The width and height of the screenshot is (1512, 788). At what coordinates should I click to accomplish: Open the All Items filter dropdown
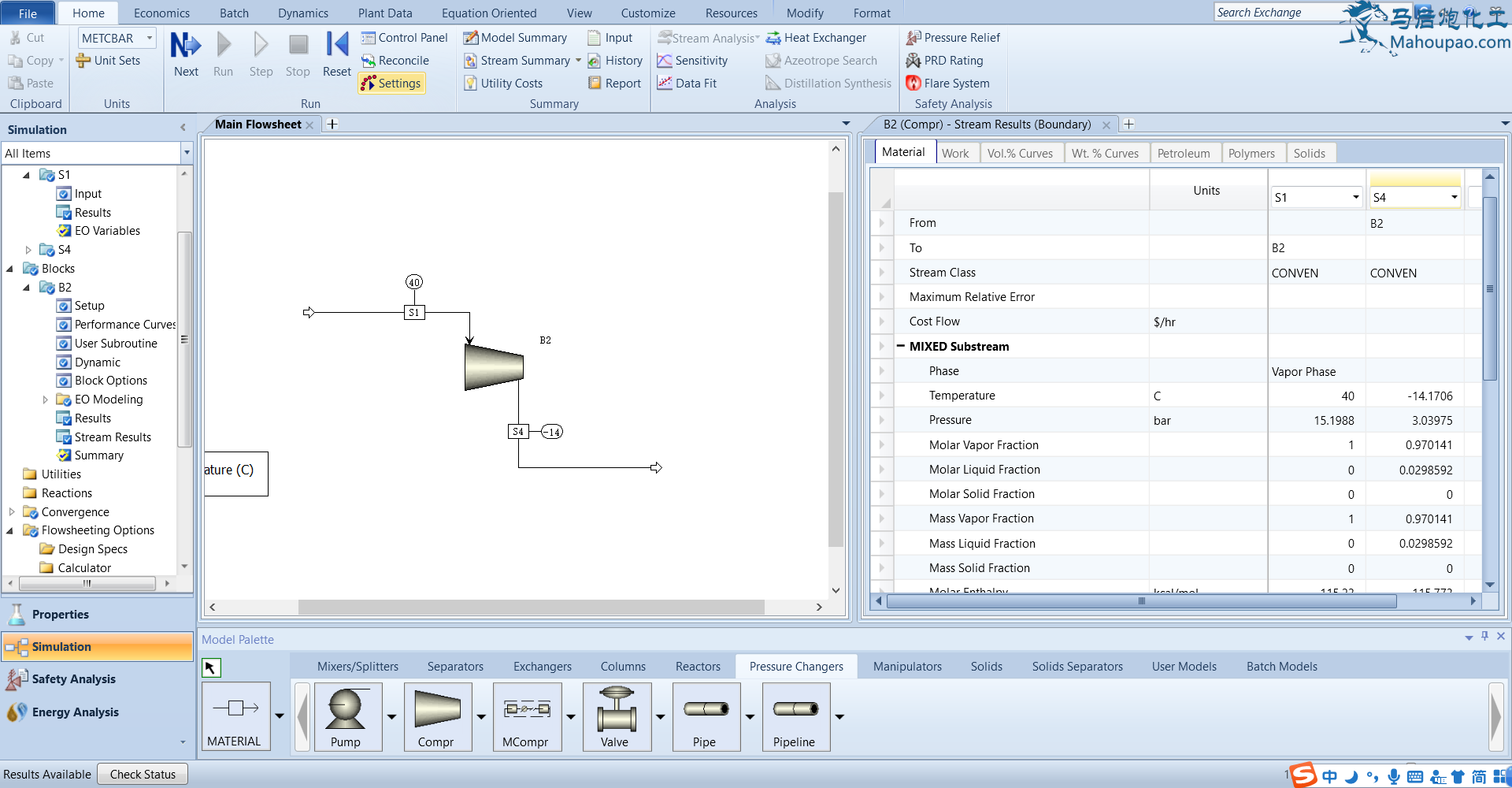click(187, 153)
